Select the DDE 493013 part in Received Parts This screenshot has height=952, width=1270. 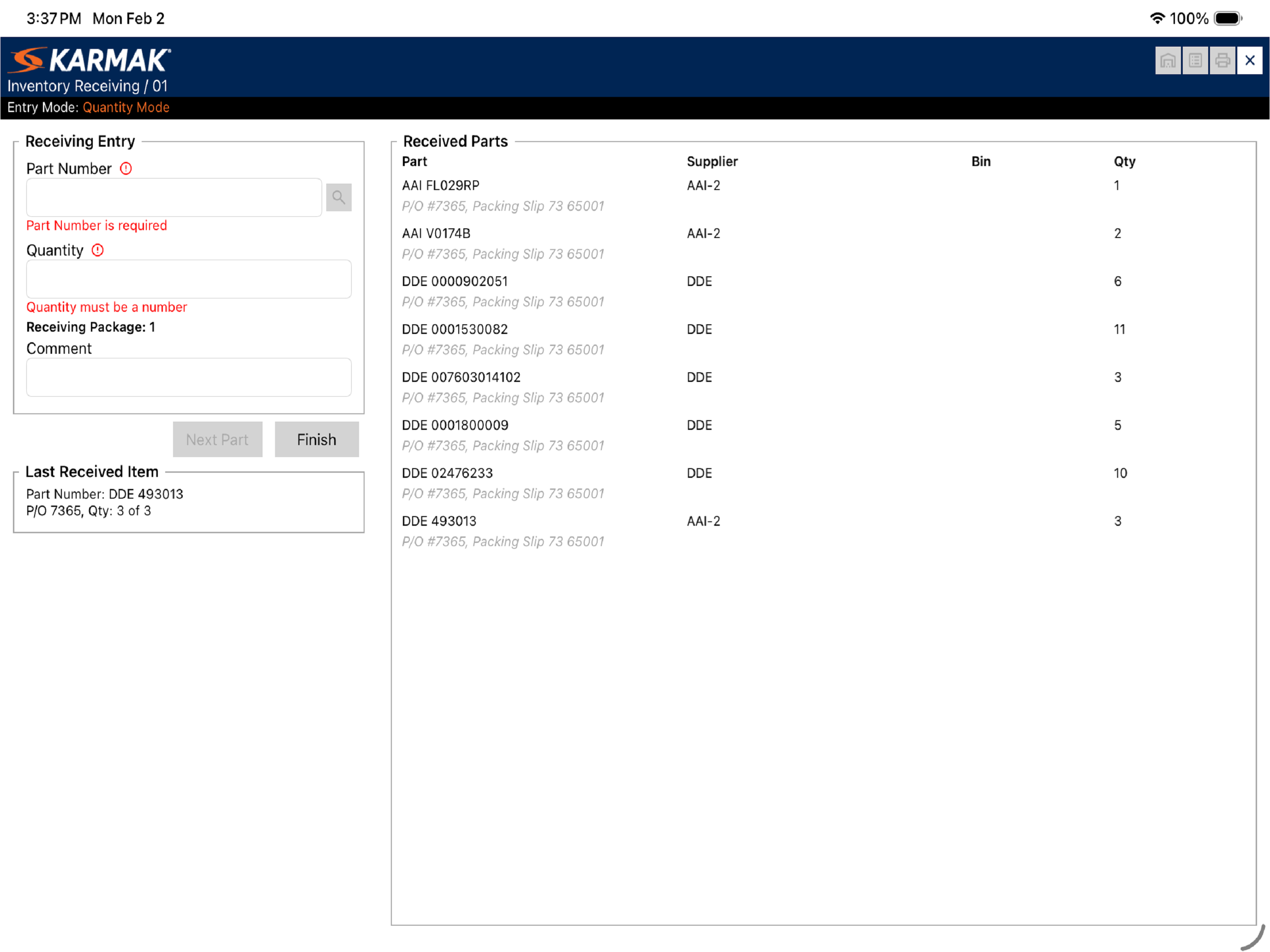(823, 531)
